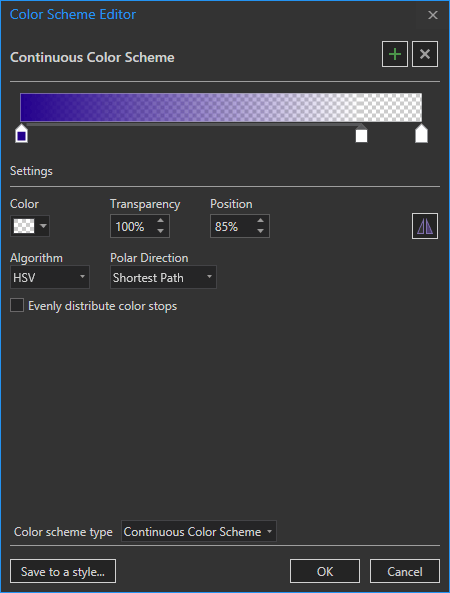
Task: Remove selected color stop with X icon
Action: point(425,54)
